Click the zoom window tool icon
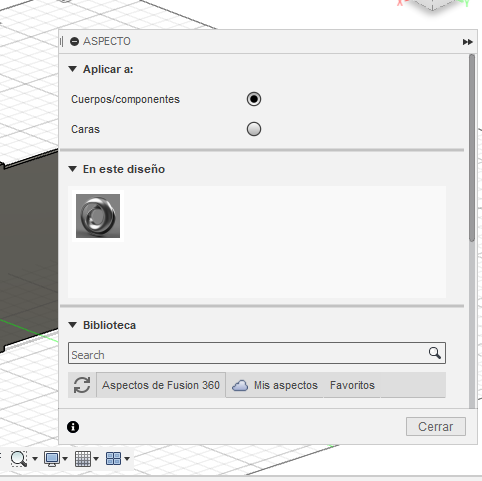 point(19,459)
